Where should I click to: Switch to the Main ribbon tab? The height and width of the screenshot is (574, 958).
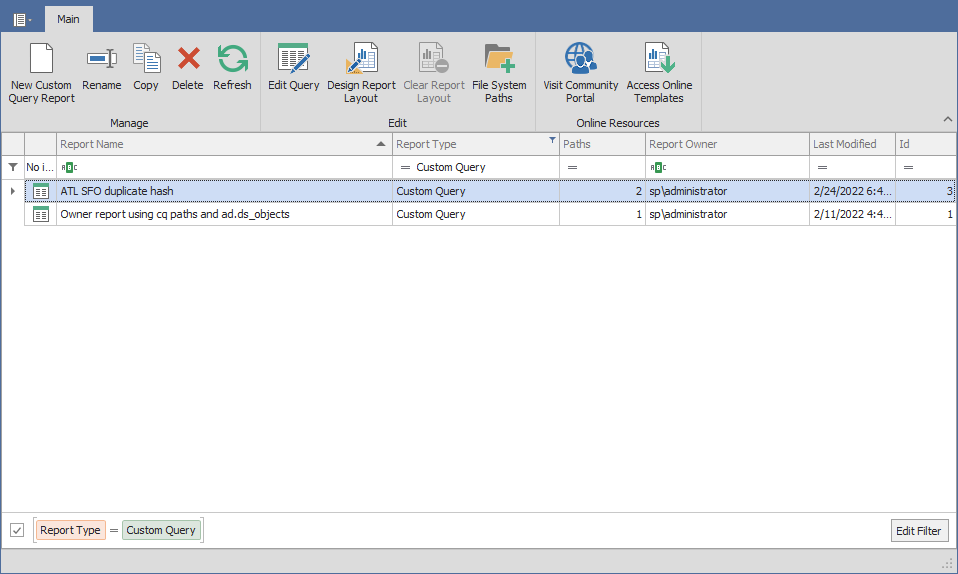[68, 19]
